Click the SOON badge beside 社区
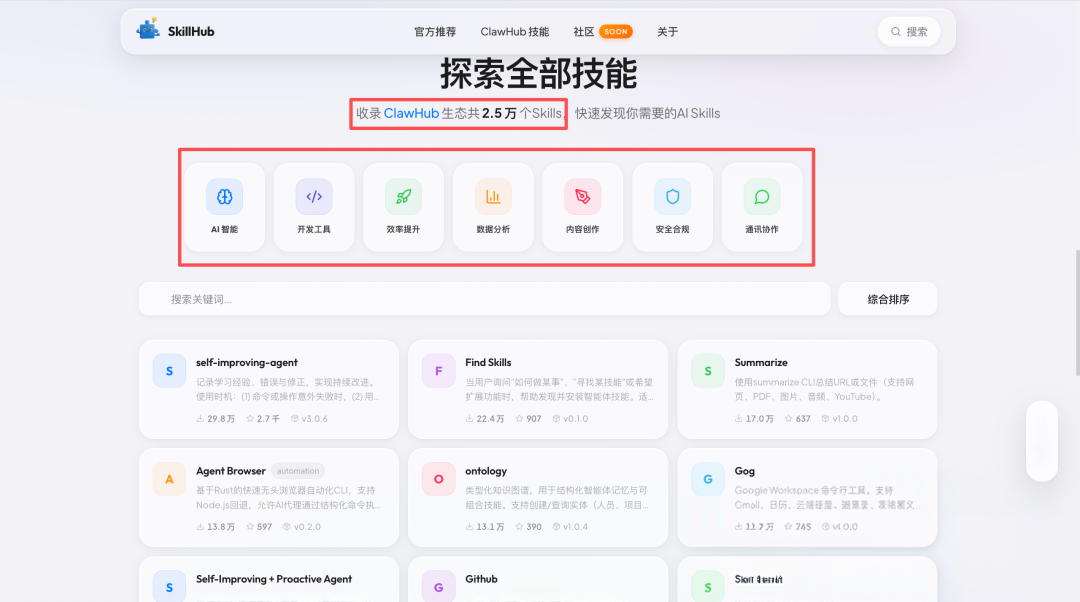 [616, 32]
